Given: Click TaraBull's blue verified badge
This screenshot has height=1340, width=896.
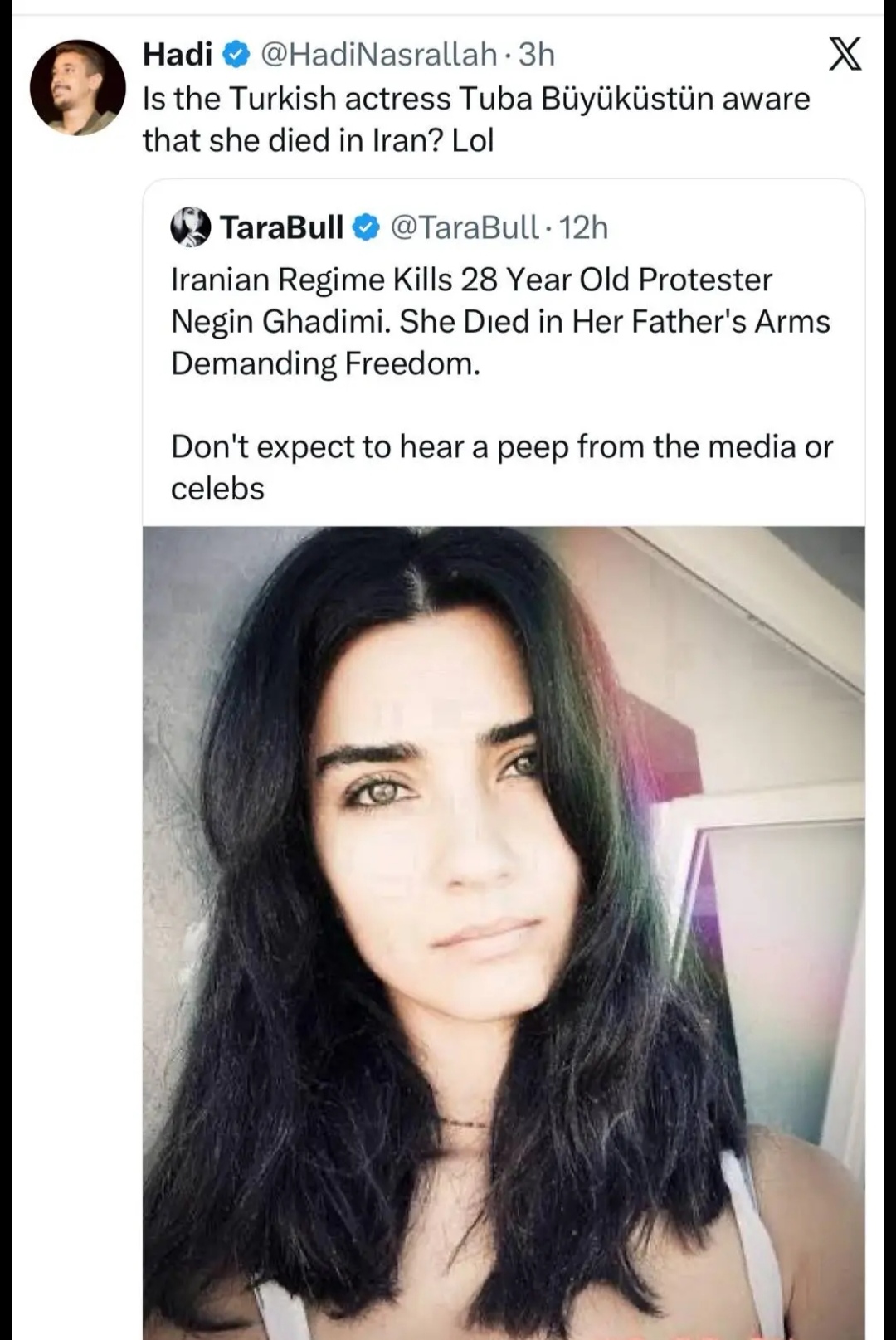Looking at the screenshot, I should [x=367, y=227].
